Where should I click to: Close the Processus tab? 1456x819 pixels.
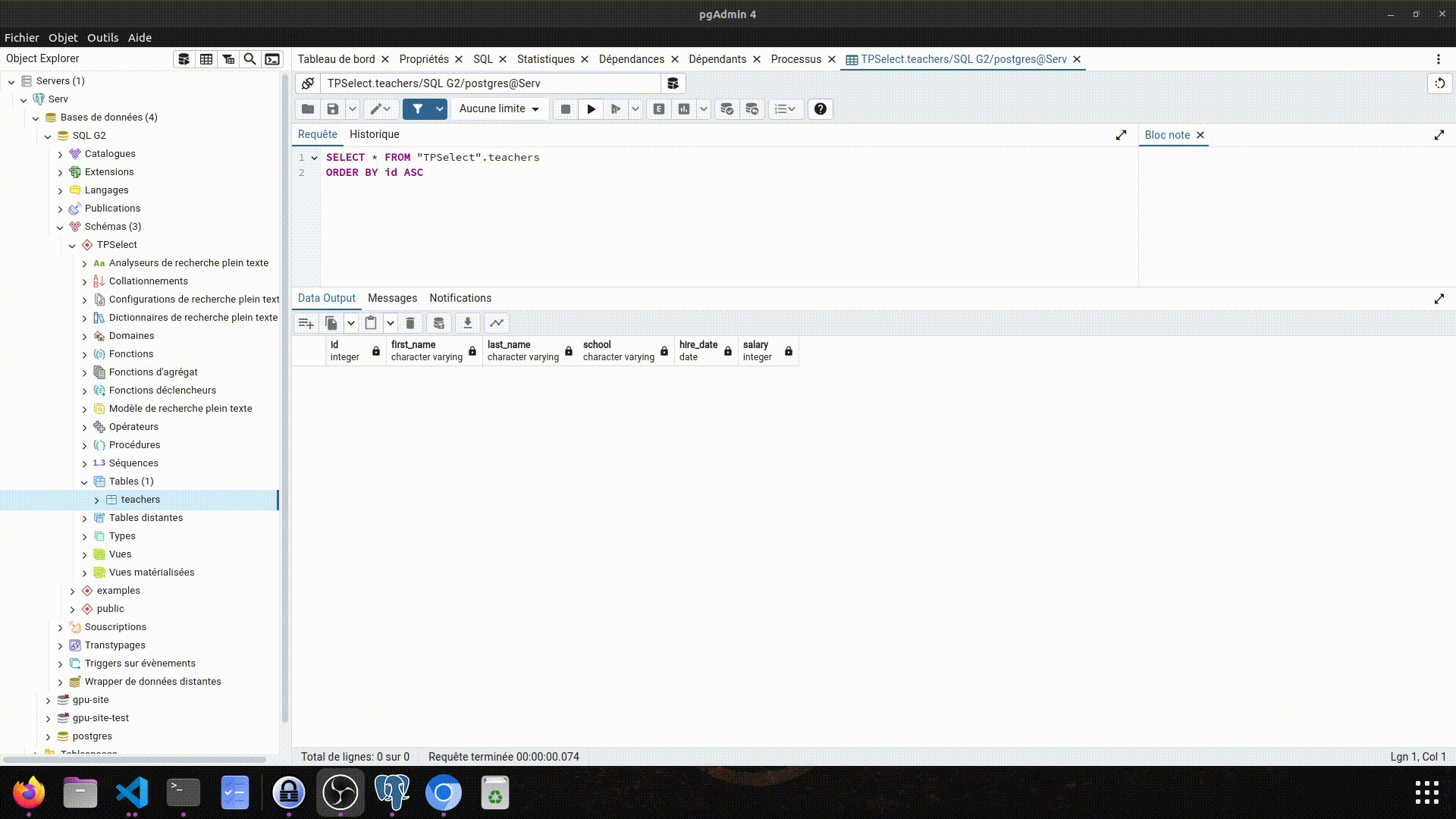click(832, 59)
